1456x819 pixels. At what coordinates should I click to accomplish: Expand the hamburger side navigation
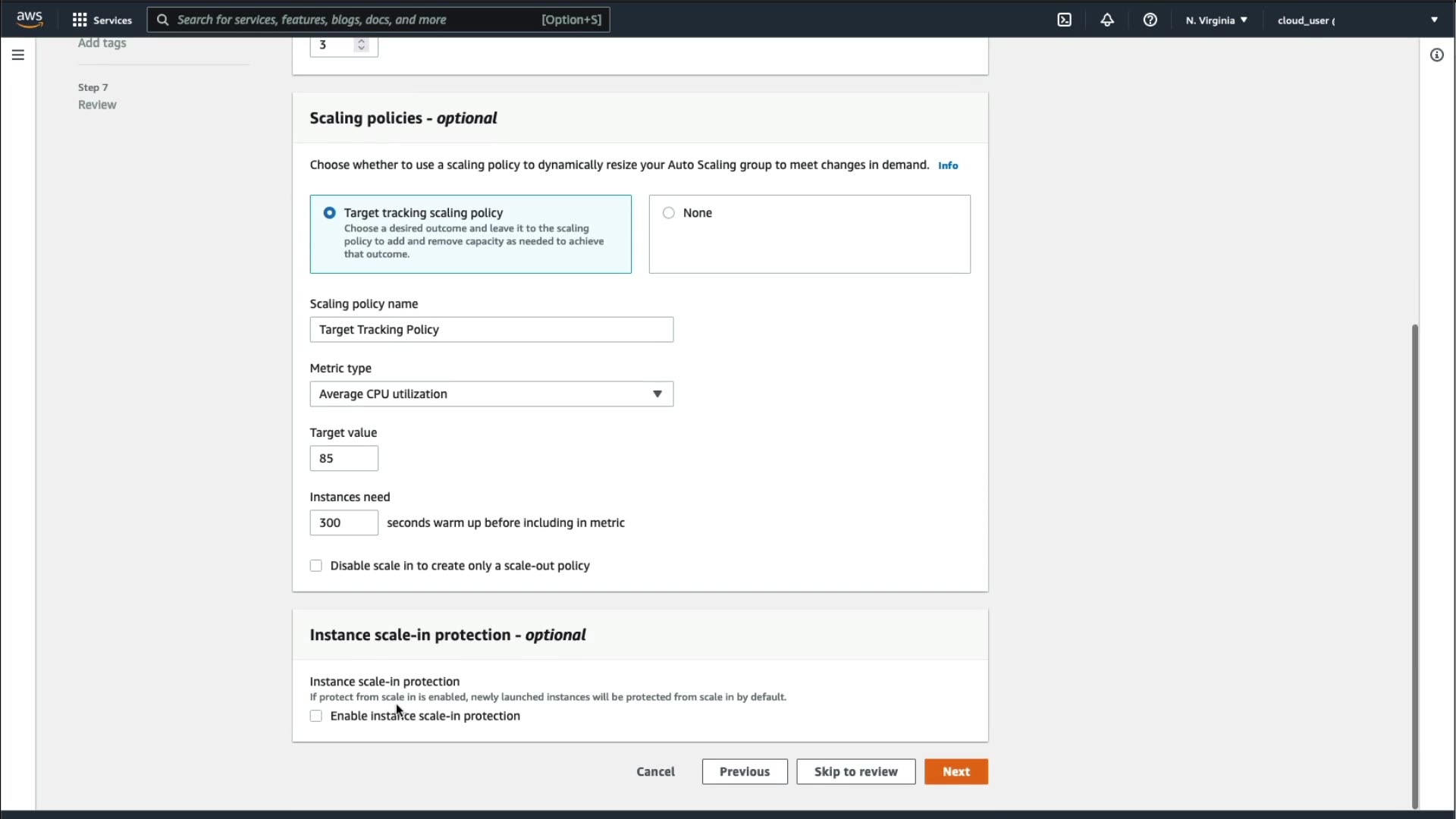18,55
